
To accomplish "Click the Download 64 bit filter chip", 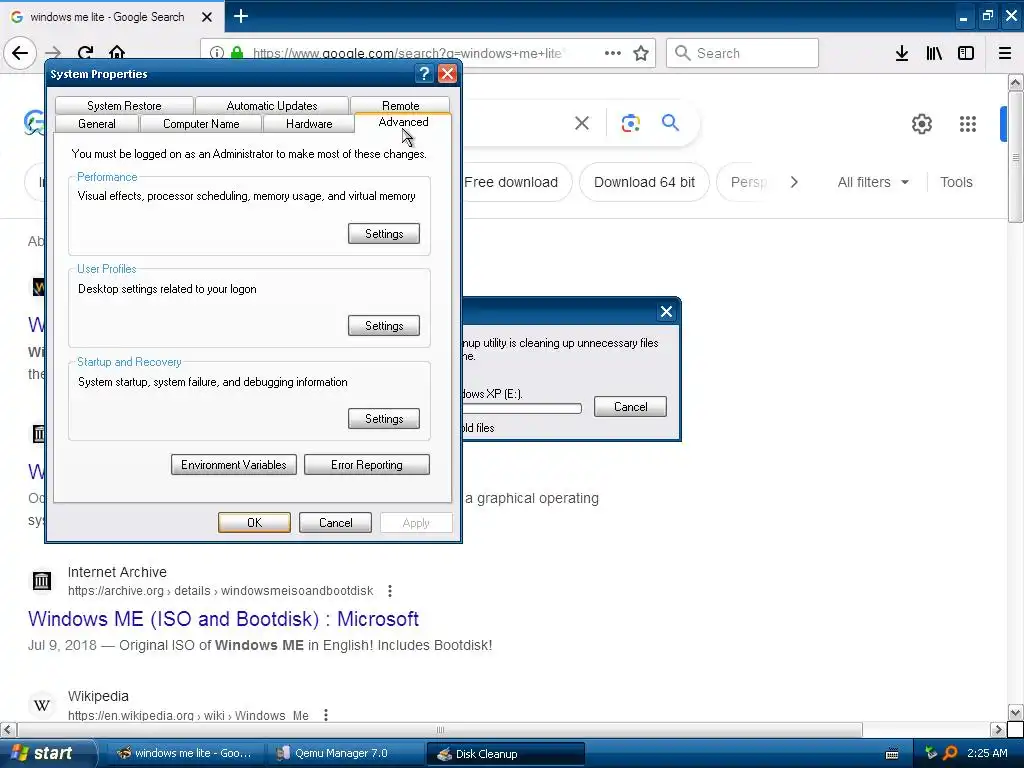I will (x=644, y=182).
